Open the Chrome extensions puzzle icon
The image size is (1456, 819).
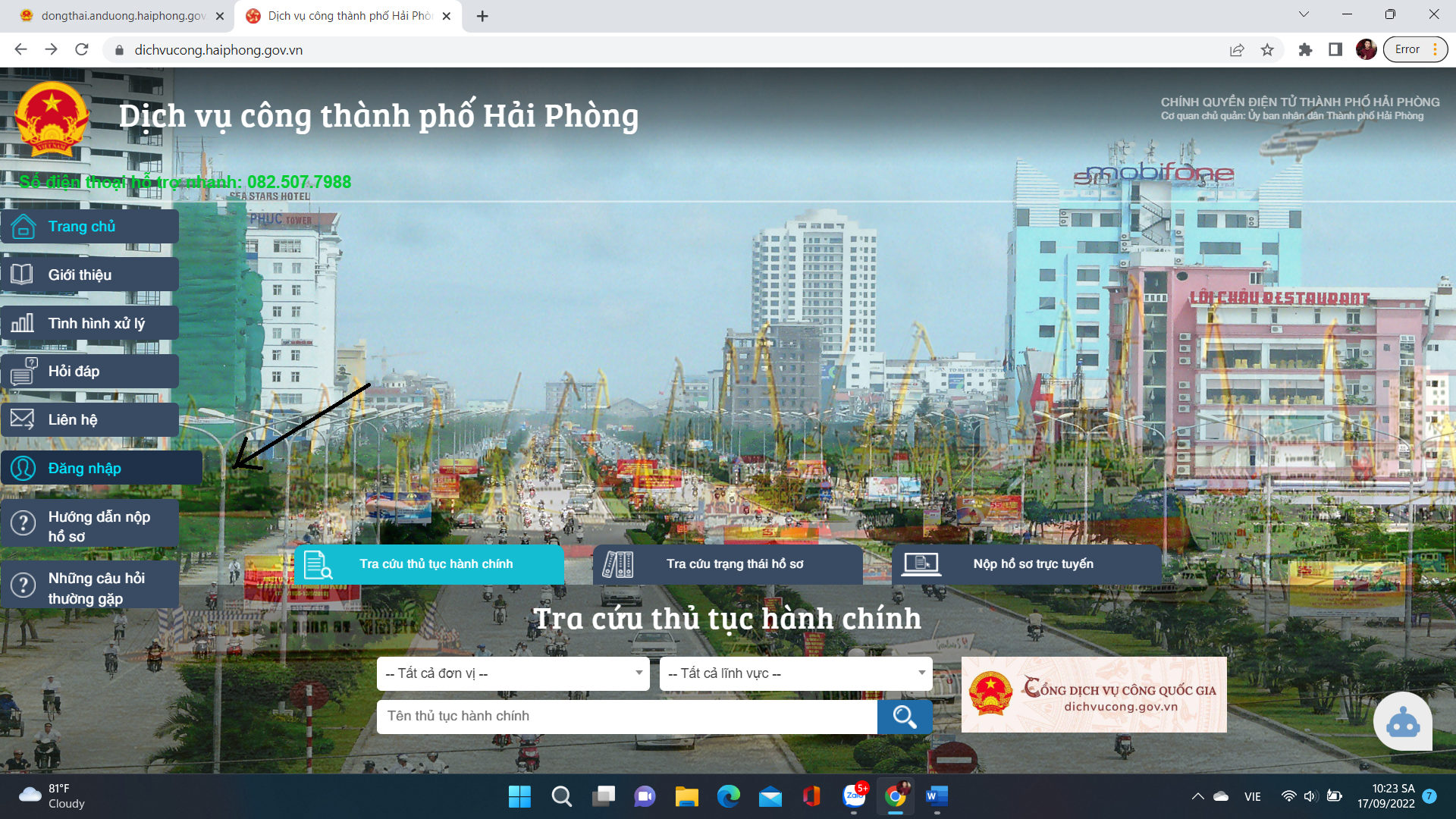[1305, 50]
